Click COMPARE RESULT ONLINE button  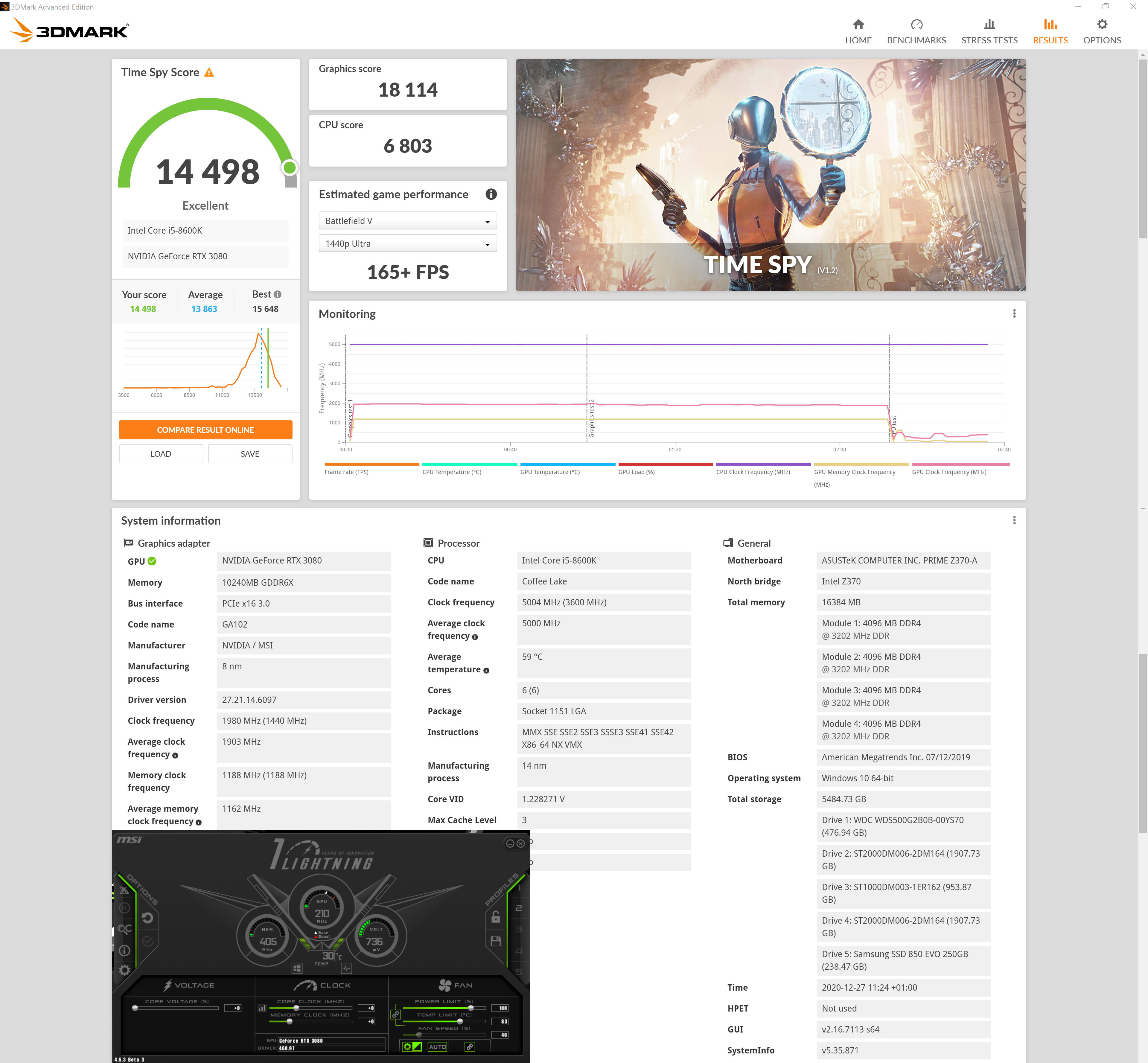point(205,430)
